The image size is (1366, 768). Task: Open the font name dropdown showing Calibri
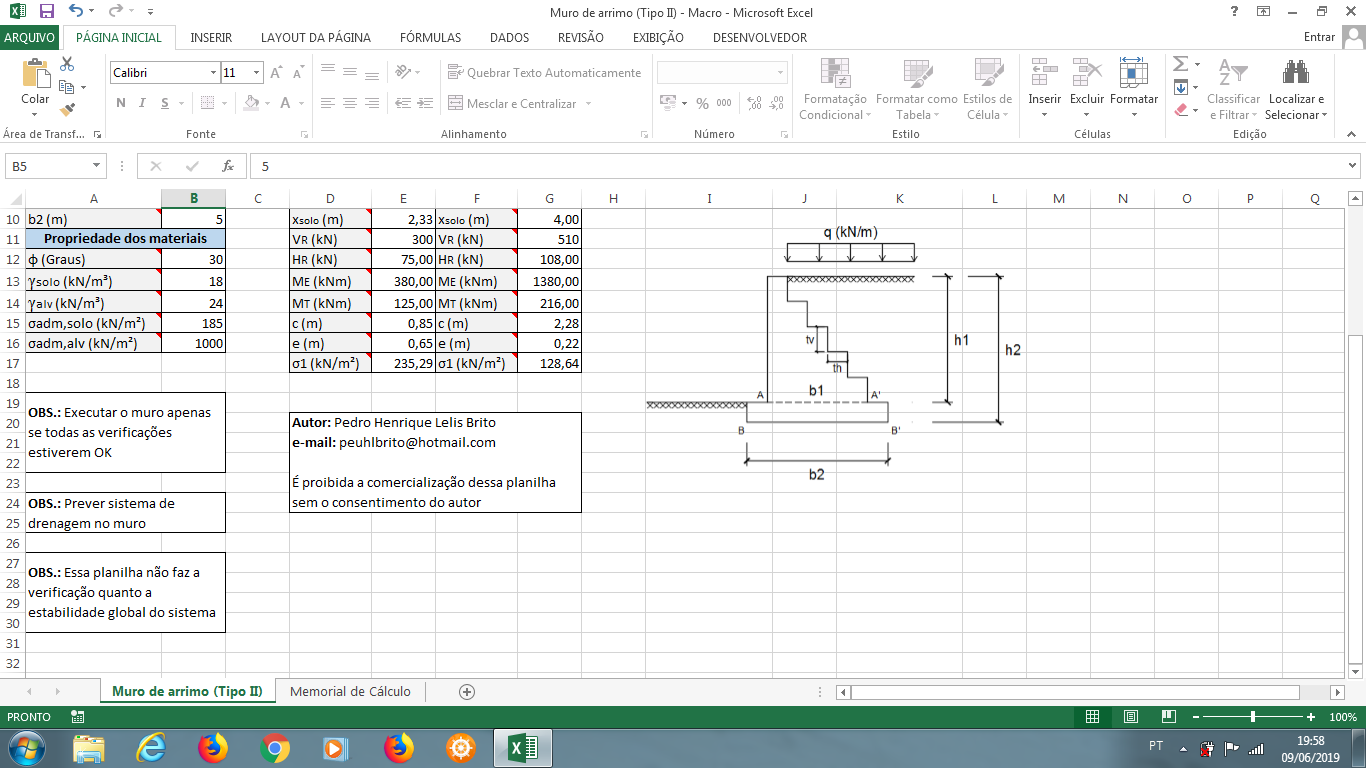coord(213,73)
